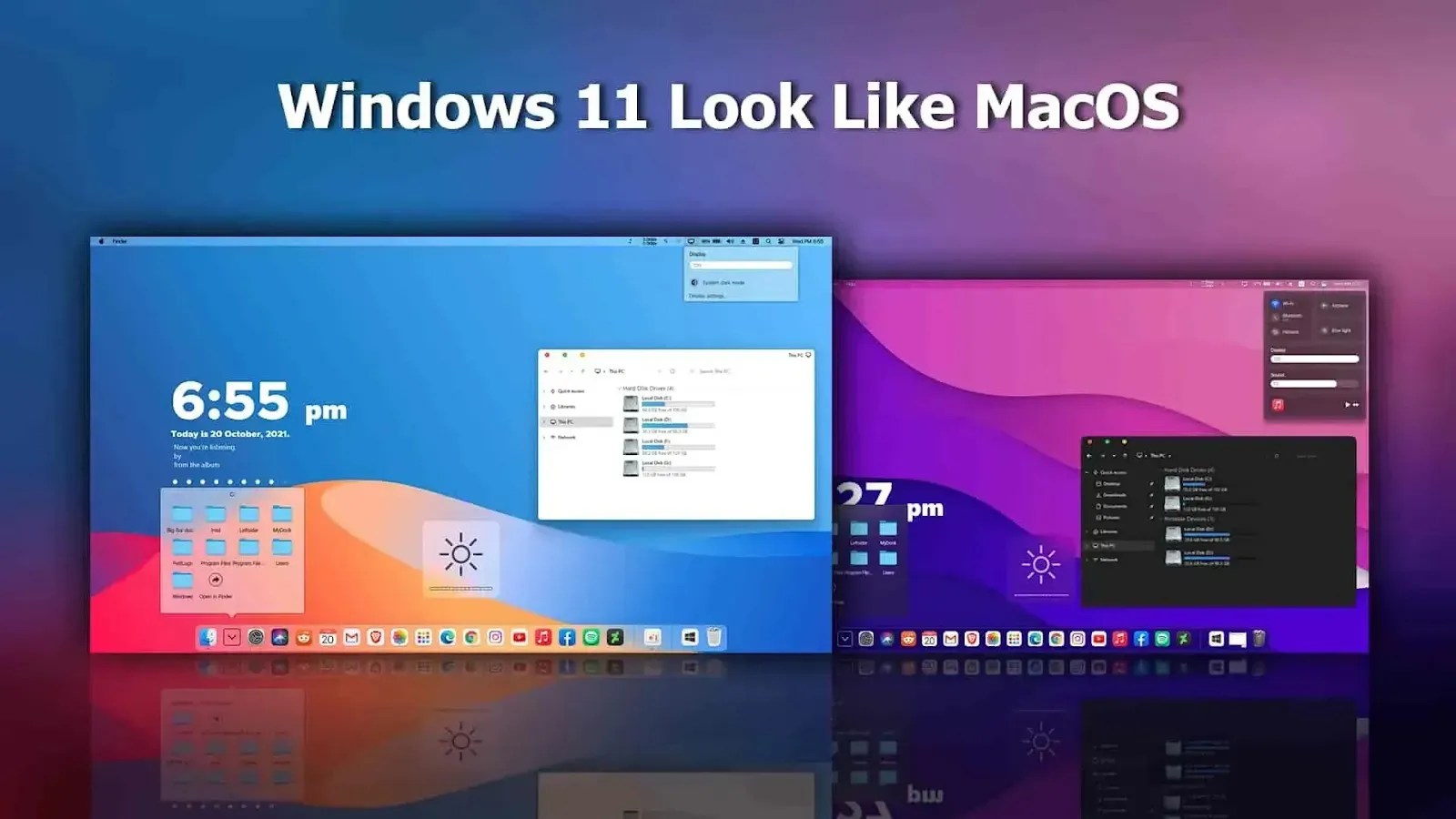Screen dimensions: 1456x819
Task: Launch Reddit from the right desktop's dock
Action: click(x=908, y=639)
